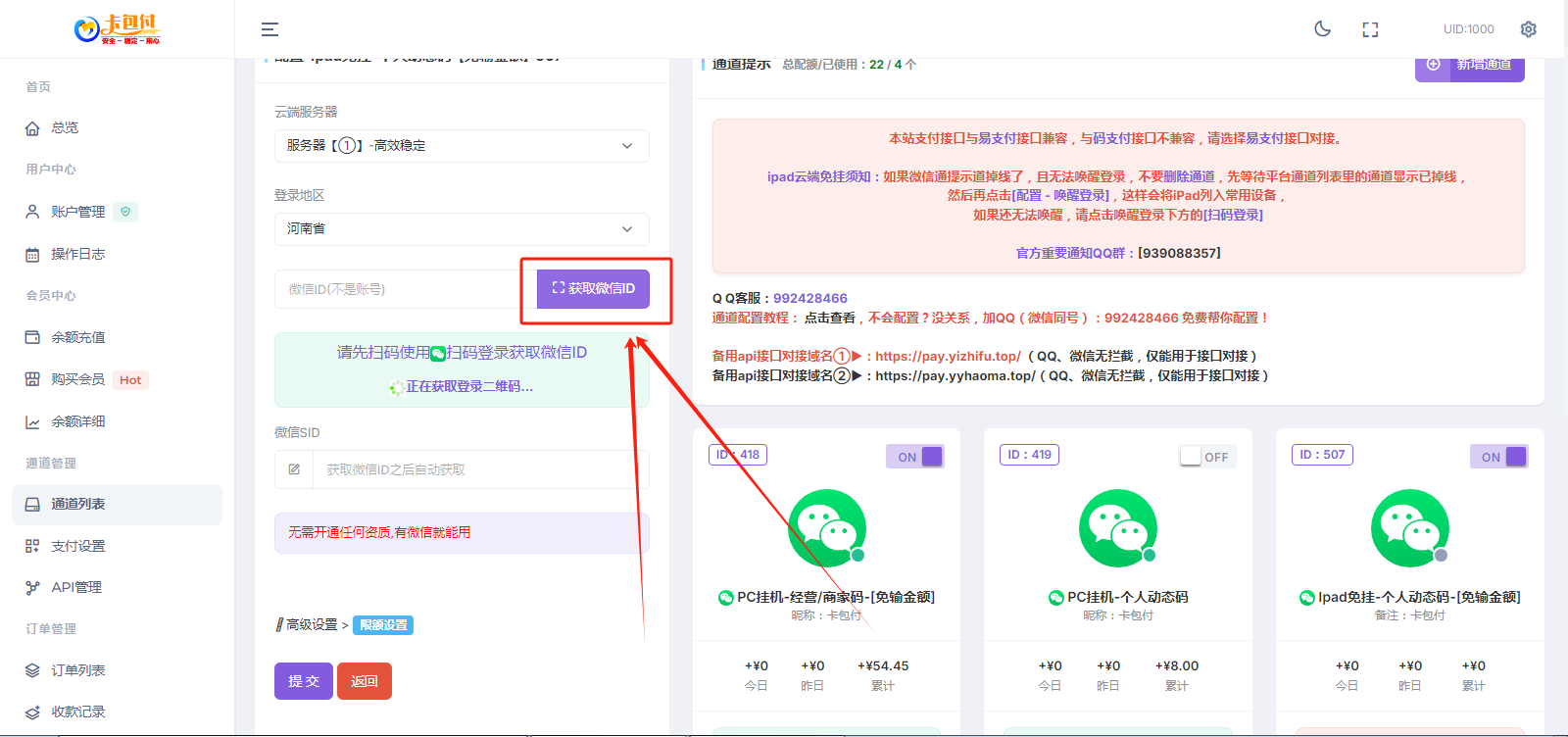The width and height of the screenshot is (1568, 737).
Task: Open settings gear icon beside UID
Action: click(x=1528, y=29)
